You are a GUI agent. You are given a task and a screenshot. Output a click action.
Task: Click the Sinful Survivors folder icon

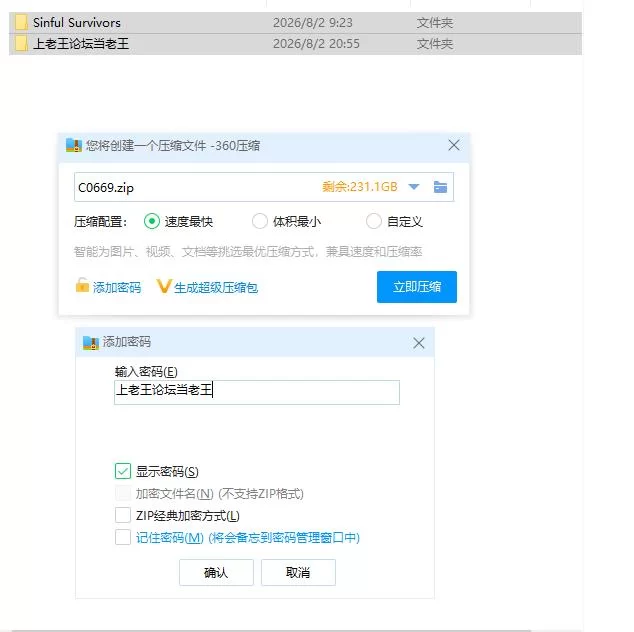(x=21, y=23)
